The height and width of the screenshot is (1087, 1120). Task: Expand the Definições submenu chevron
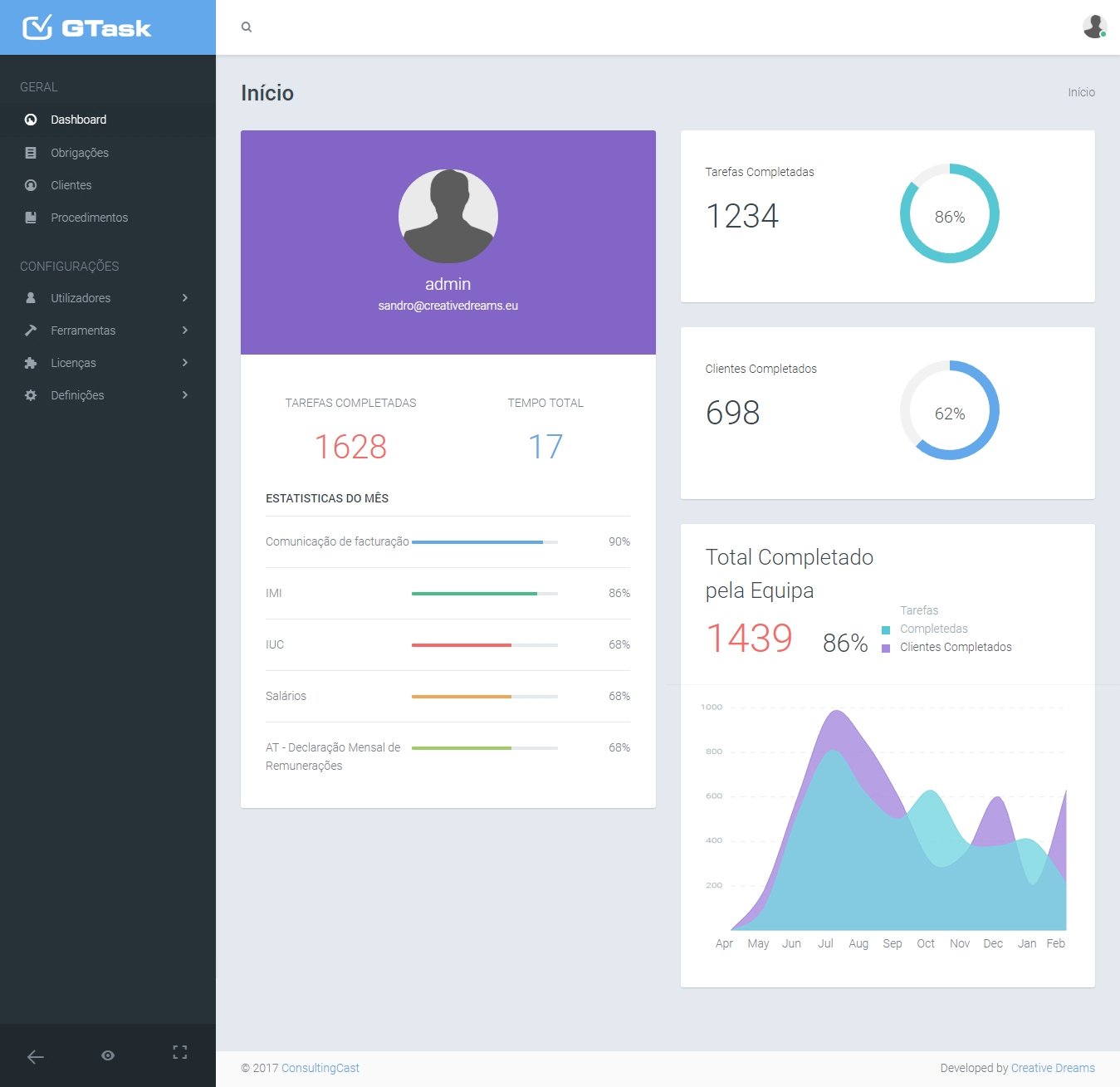(x=185, y=395)
